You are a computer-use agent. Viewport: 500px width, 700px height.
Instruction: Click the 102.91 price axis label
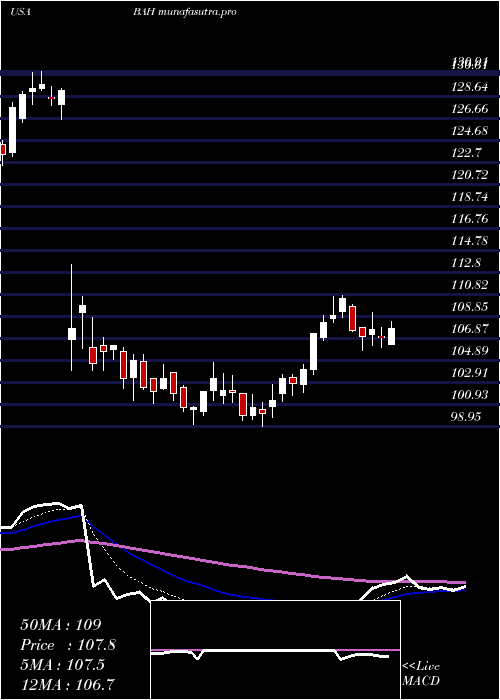(x=470, y=373)
